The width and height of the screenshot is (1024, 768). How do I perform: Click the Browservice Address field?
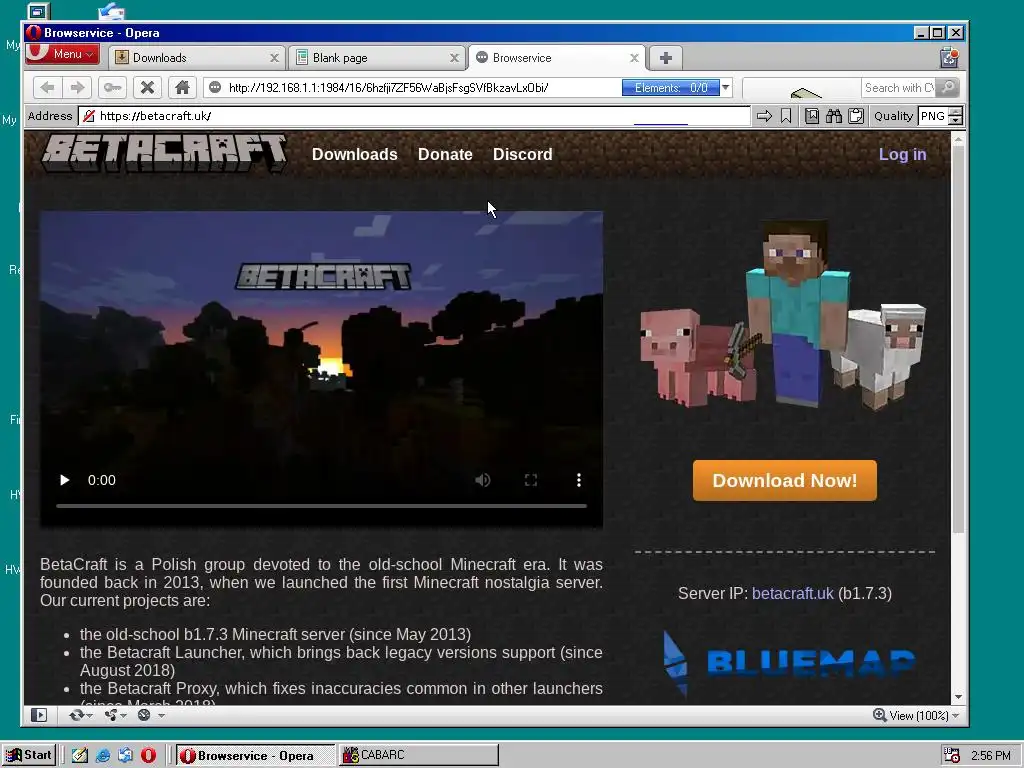[414, 116]
